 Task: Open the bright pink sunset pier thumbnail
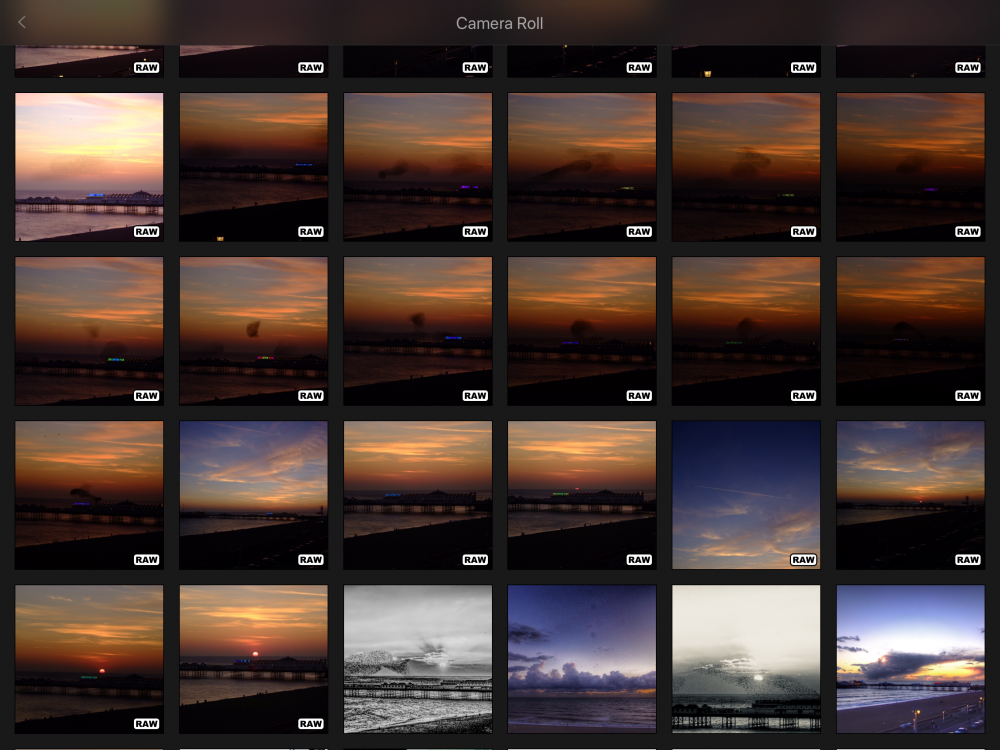tap(89, 160)
